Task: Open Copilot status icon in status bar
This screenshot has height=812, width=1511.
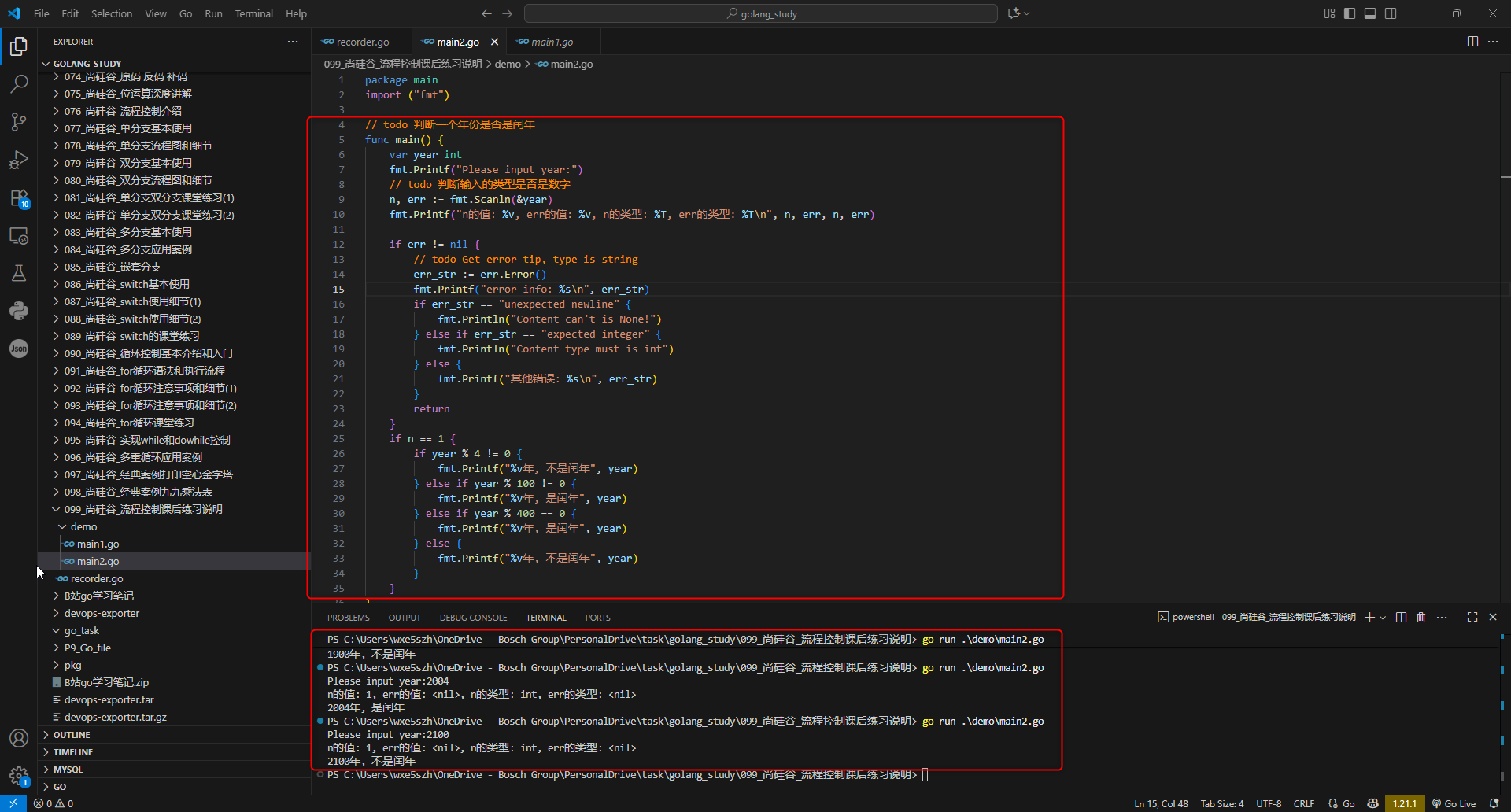Action: click(x=1372, y=803)
